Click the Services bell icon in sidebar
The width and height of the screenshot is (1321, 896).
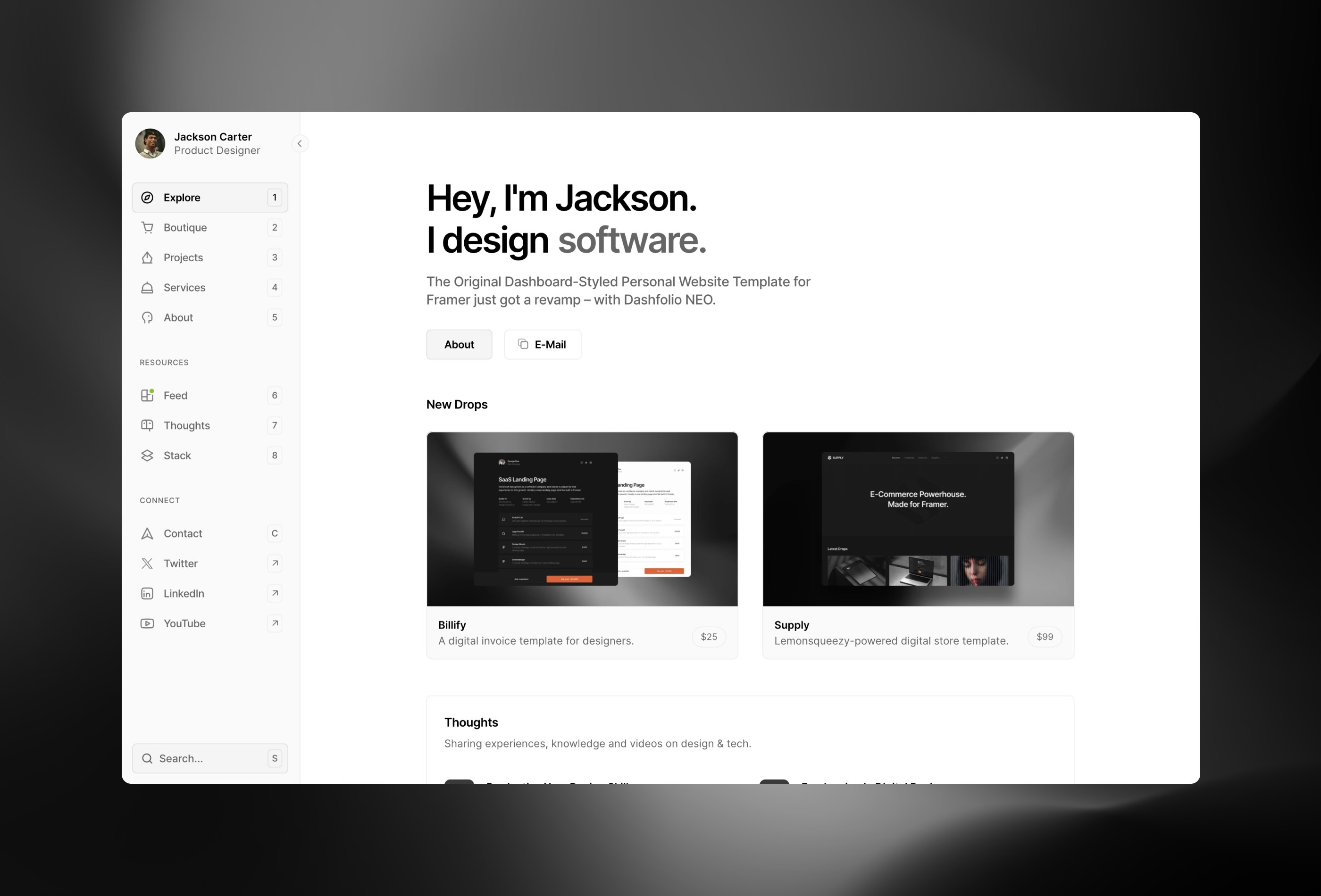pos(147,288)
